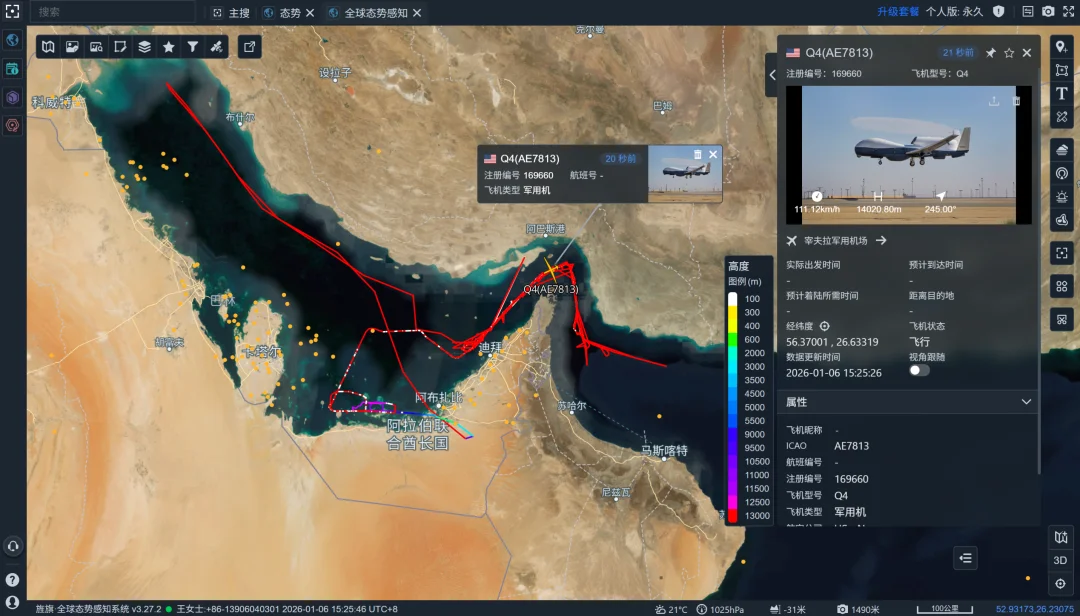Switch to the 主搜 tab
Viewport: 1080px width, 616px height.
pos(231,13)
